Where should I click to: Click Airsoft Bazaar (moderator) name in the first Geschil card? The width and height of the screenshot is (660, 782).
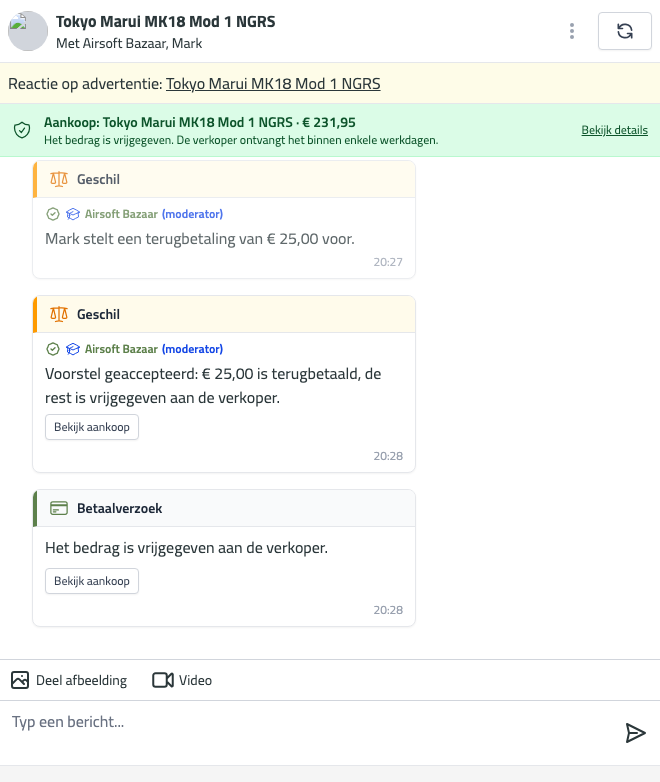pos(154,214)
